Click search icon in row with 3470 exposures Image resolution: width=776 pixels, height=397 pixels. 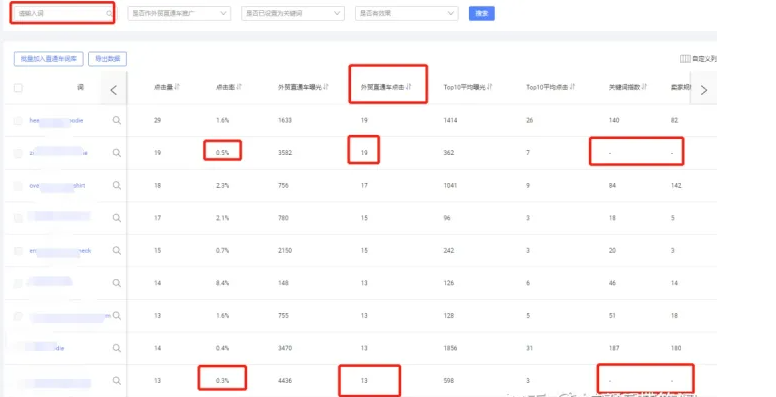point(116,348)
